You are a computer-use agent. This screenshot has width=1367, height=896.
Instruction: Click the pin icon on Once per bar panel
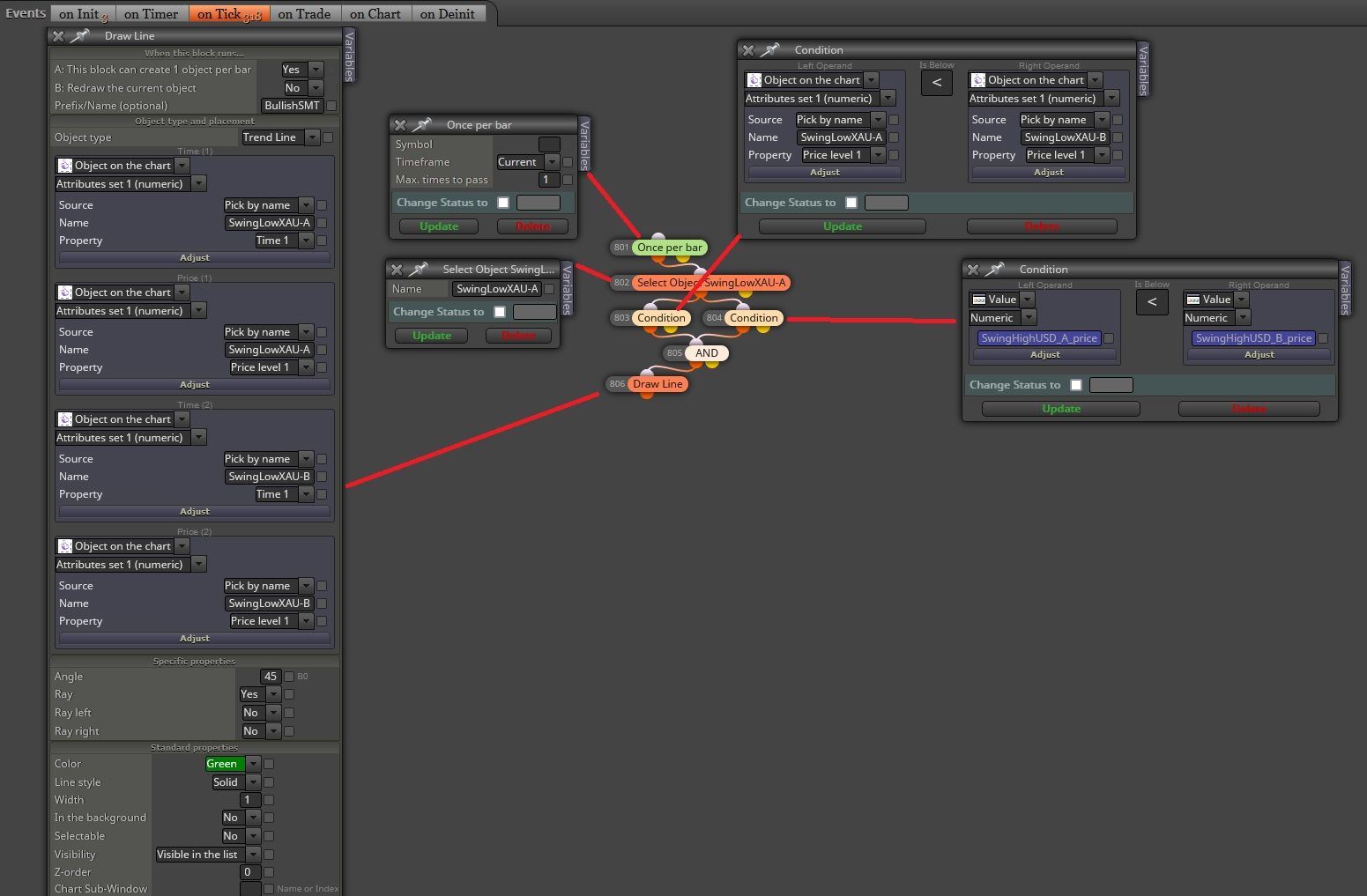421,125
